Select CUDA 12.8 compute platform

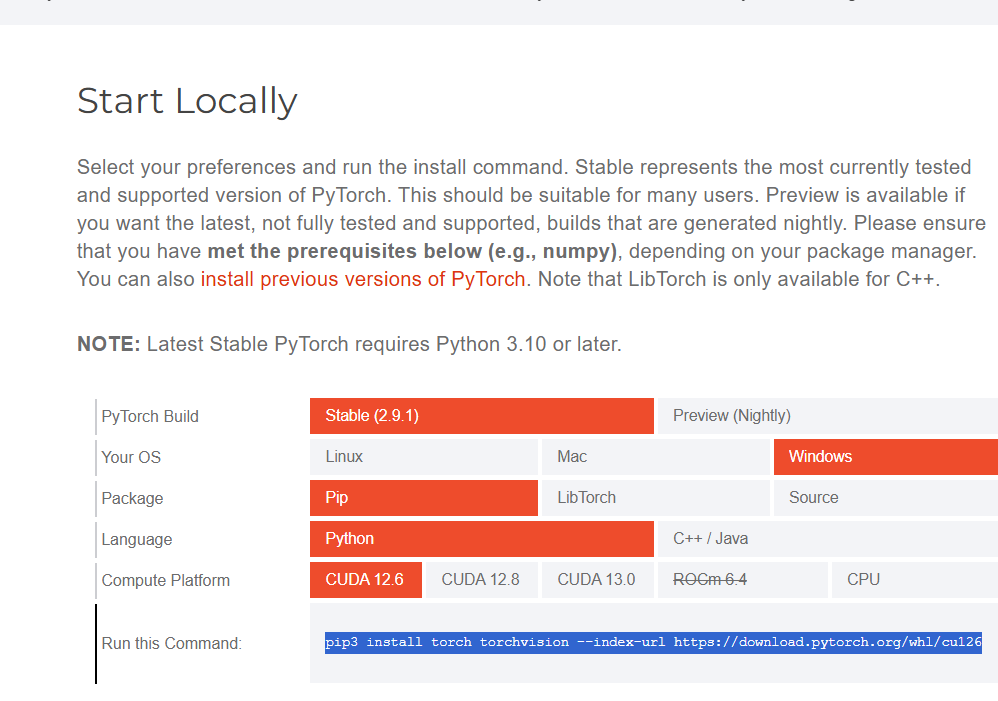(481, 580)
